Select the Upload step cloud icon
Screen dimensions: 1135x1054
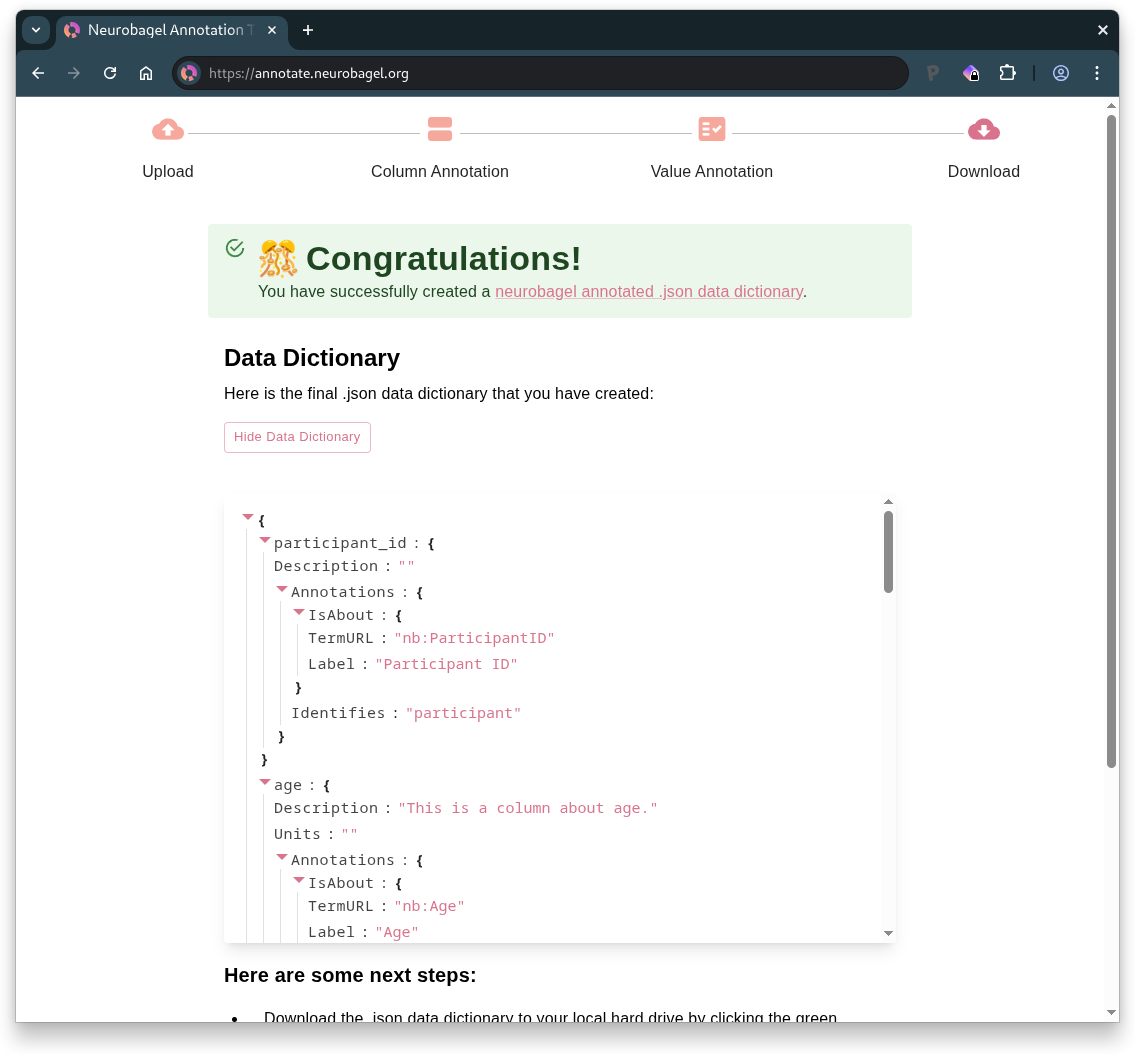coord(167,129)
